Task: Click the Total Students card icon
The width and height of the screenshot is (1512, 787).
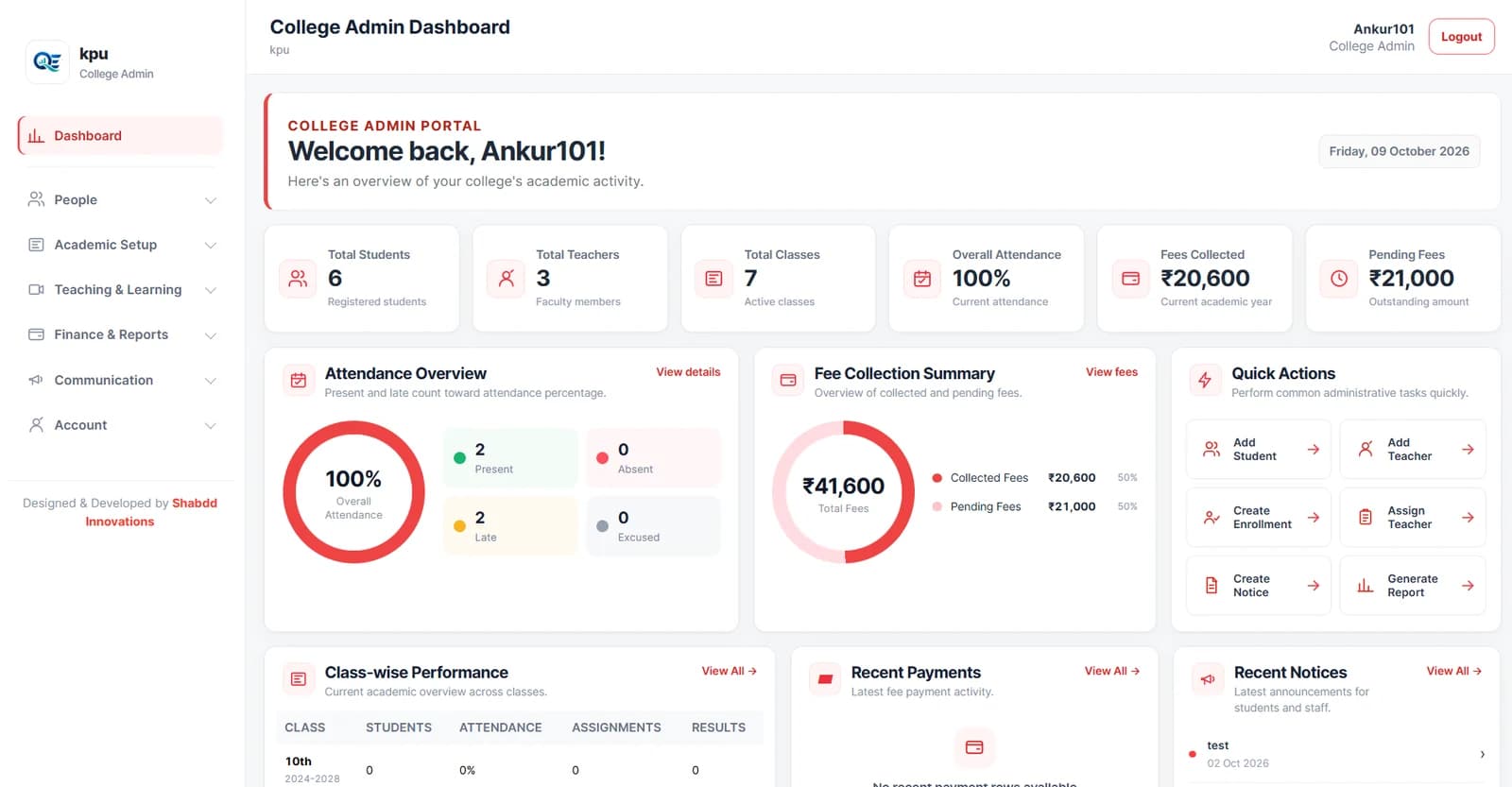Action: (298, 279)
